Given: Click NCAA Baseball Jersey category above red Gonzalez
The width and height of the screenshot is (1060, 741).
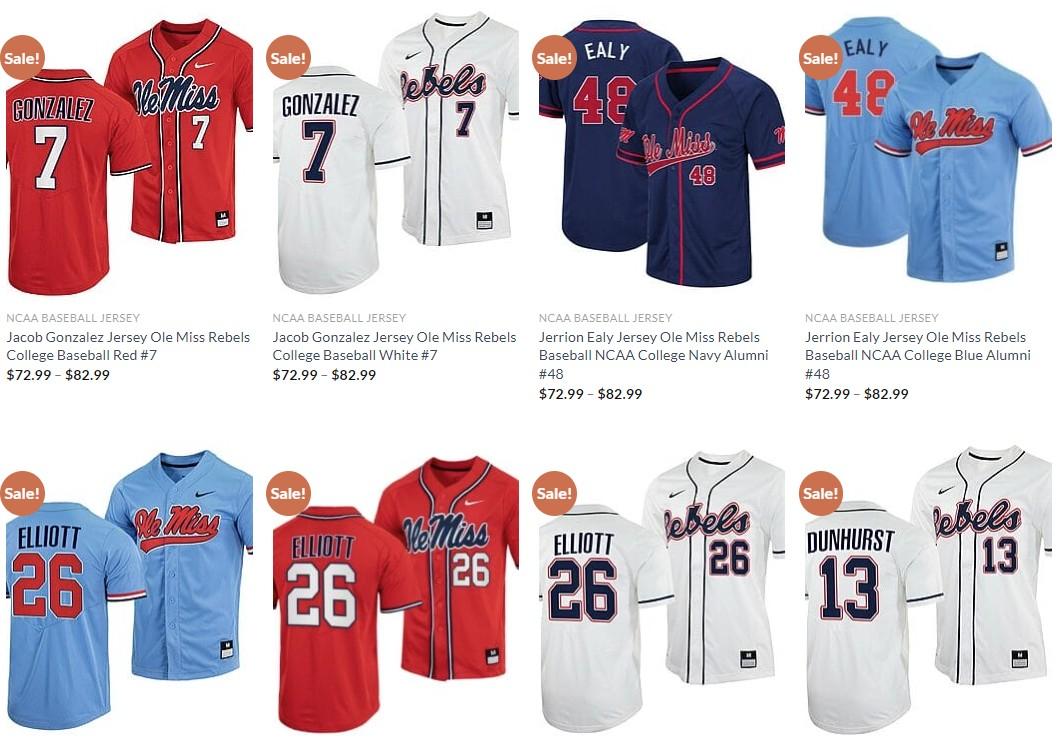Looking at the screenshot, I should click(73, 318).
